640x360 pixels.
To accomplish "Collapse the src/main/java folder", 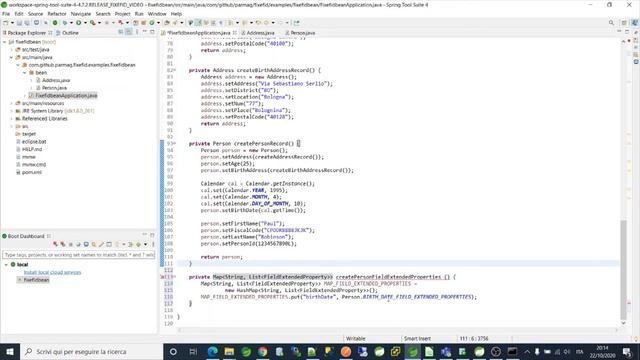I will (x=11, y=58).
